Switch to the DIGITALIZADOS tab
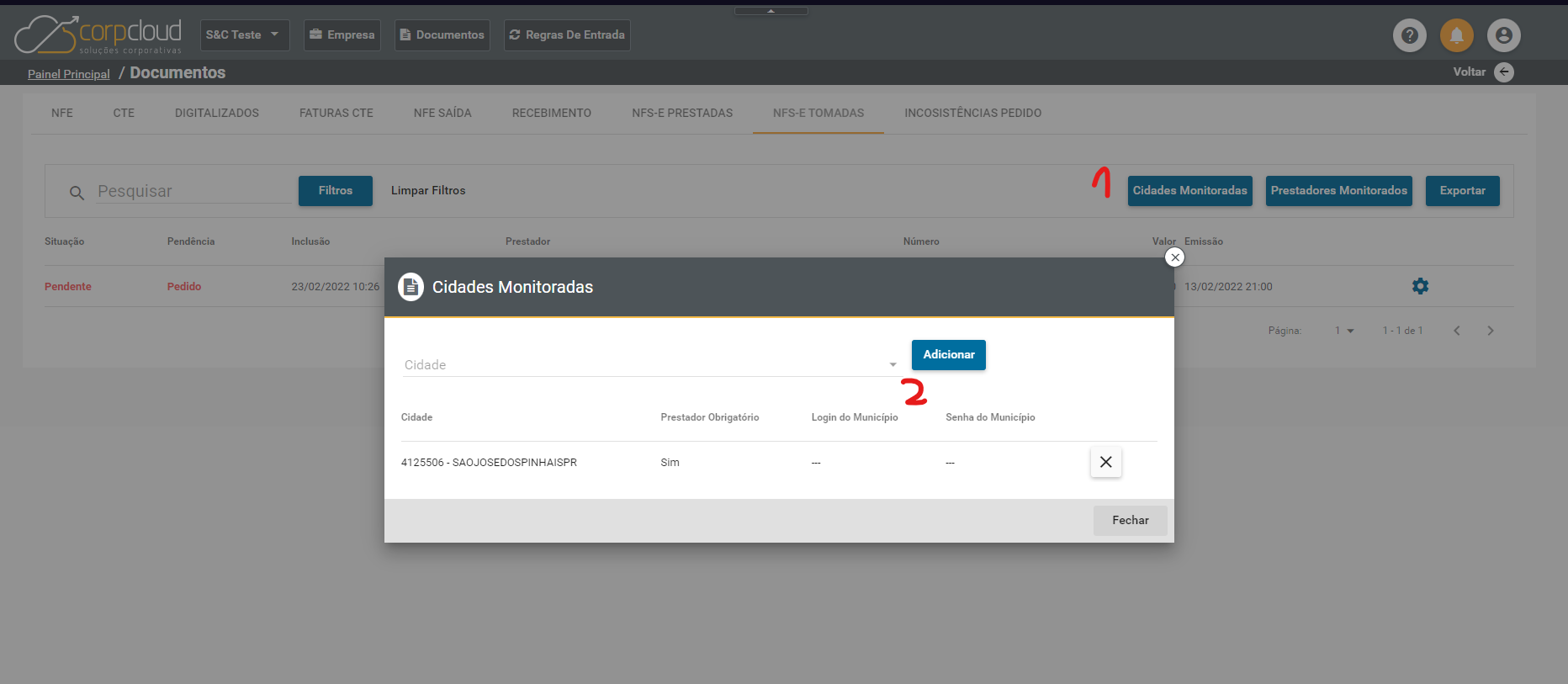This screenshot has width=1568, height=684. point(217,113)
